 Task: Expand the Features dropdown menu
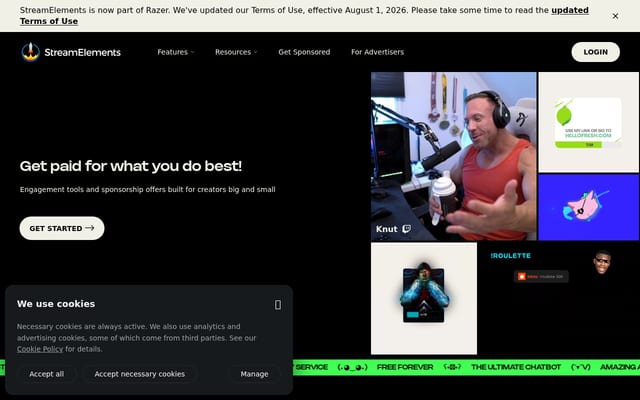[176, 52]
